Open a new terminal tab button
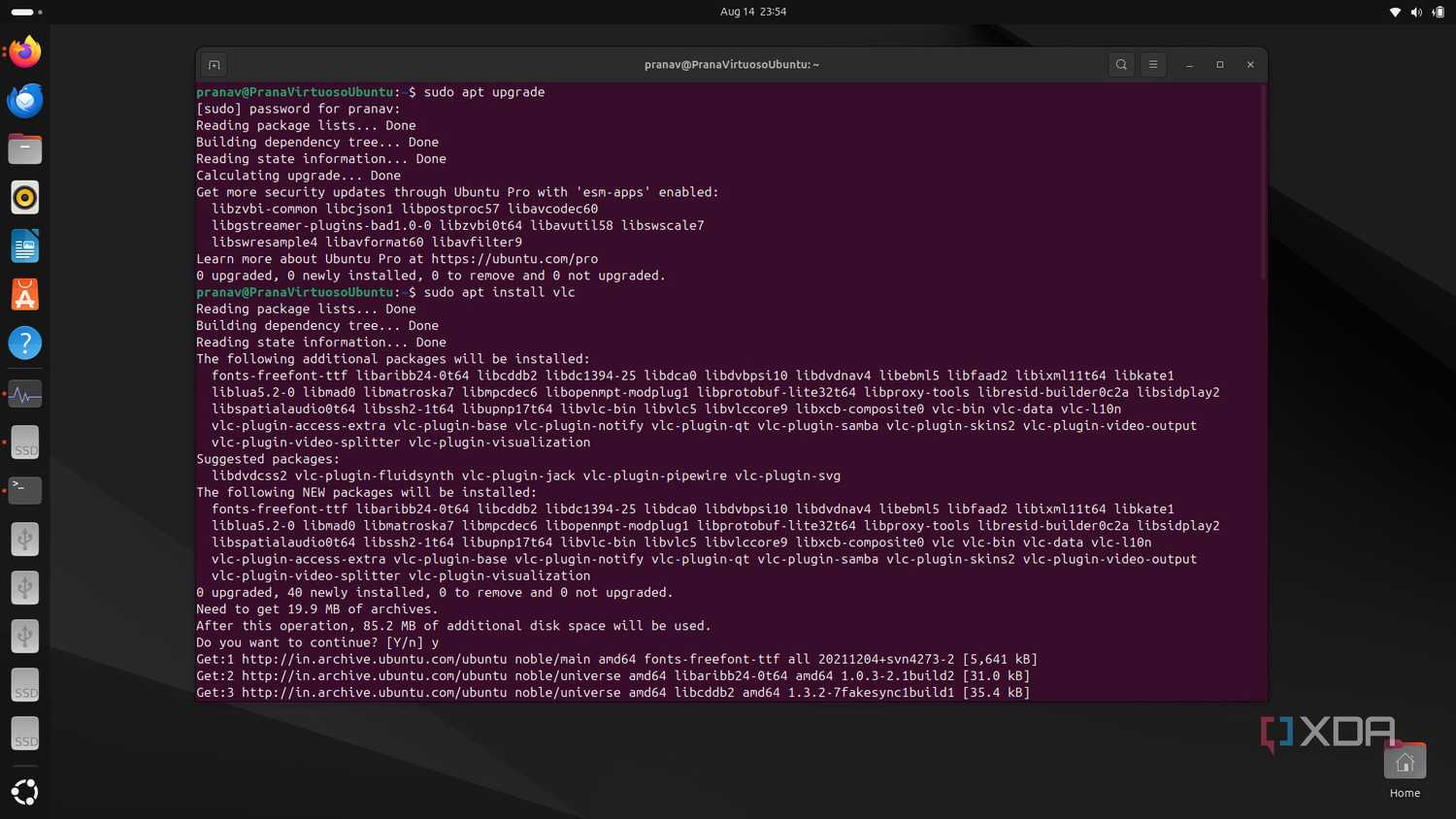1456x819 pixels. pyautogui.click(x=215, y=65)
